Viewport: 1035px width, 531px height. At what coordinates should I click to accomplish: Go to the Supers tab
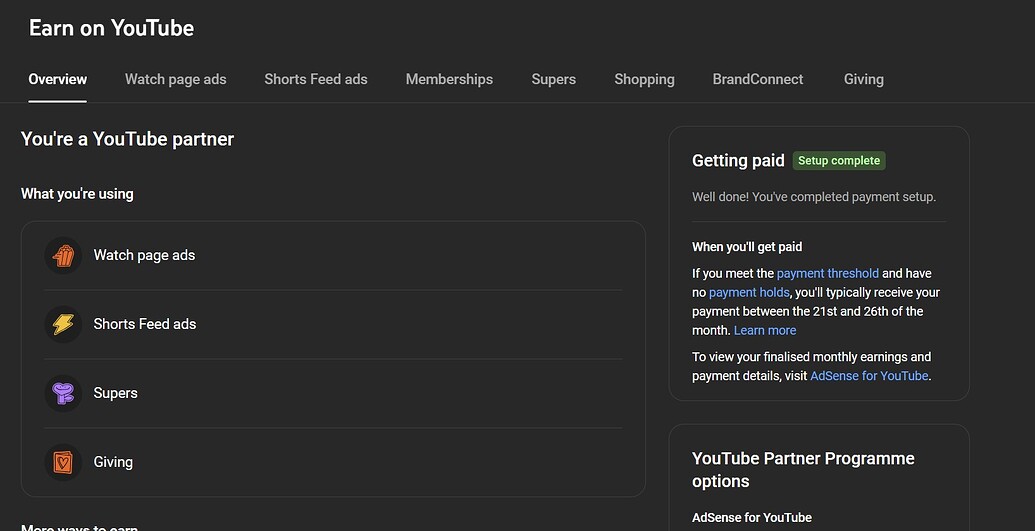(x=553, y=79)
